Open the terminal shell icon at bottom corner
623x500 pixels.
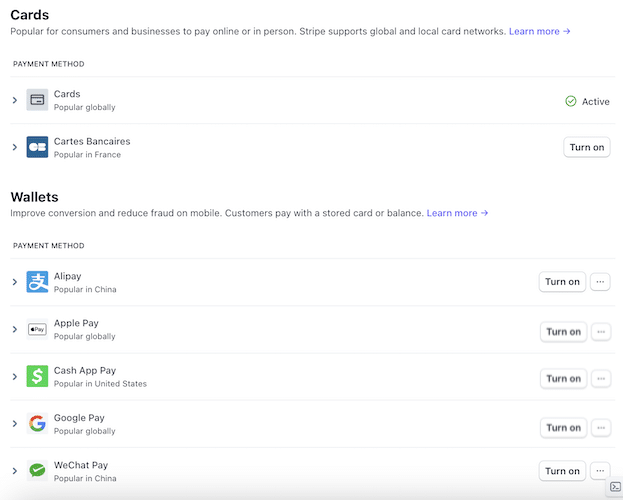(x=615, y=487)
